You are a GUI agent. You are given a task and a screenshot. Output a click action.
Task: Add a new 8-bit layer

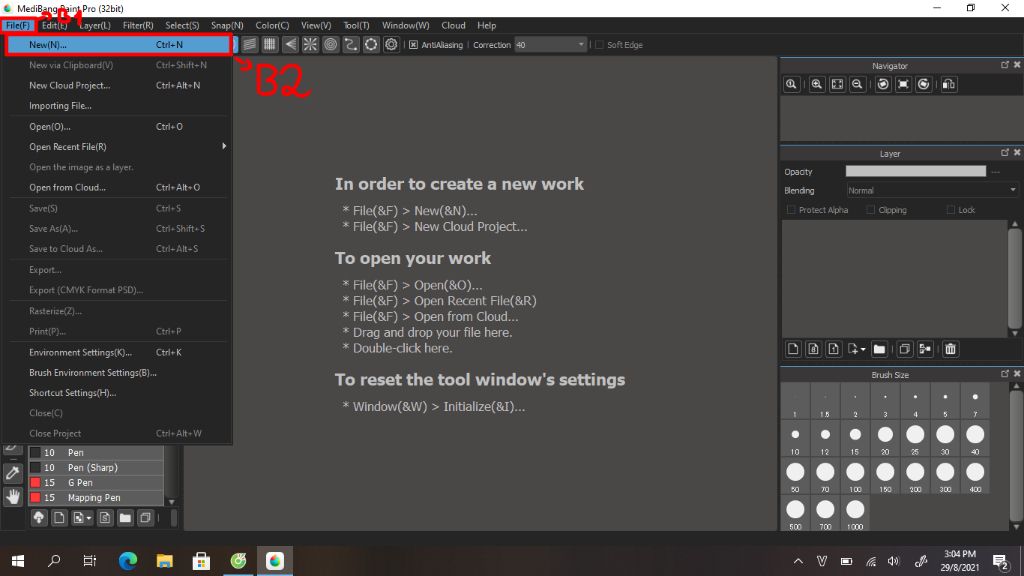(813, 349)
